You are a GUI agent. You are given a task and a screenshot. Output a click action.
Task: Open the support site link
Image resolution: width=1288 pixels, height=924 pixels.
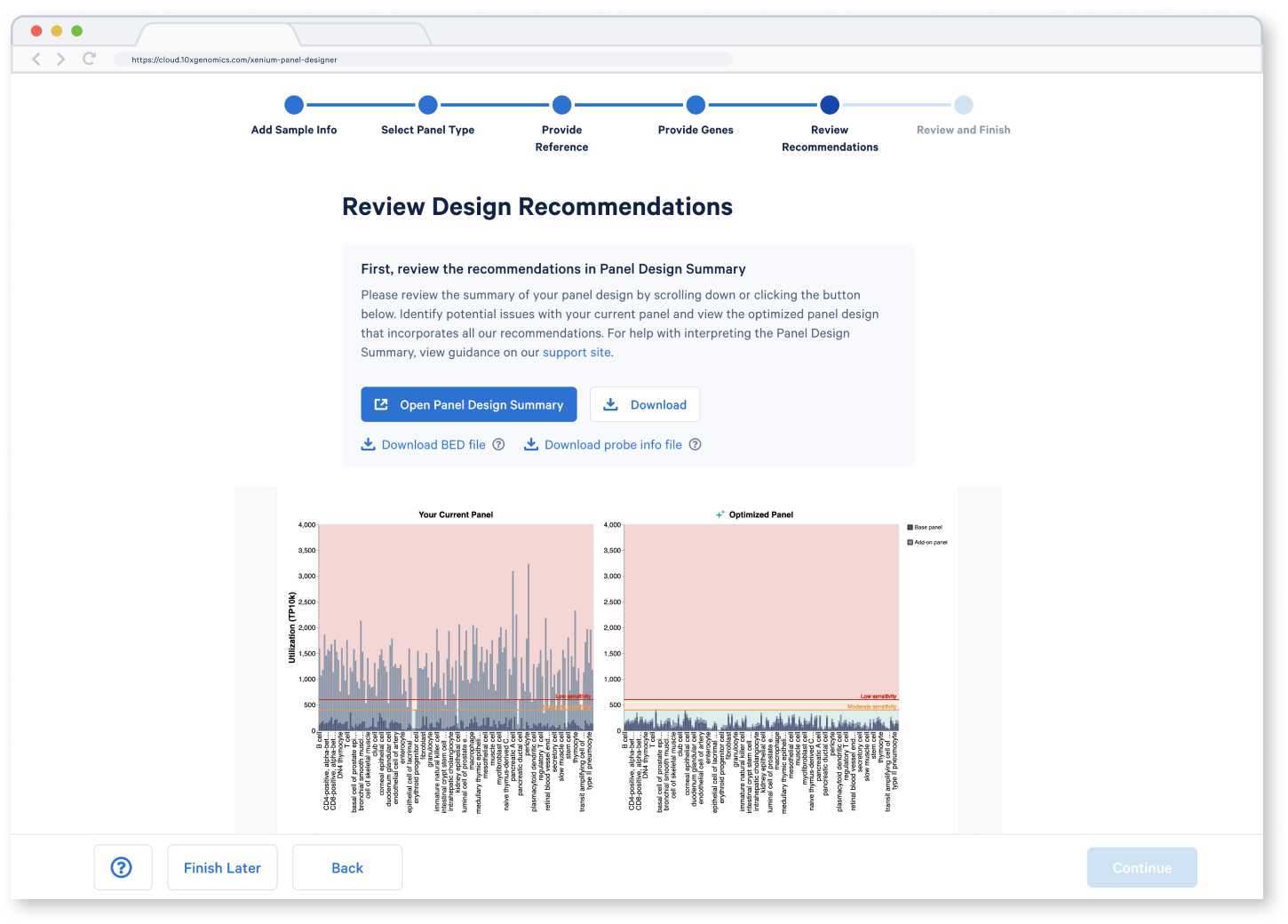click(576, 353)
